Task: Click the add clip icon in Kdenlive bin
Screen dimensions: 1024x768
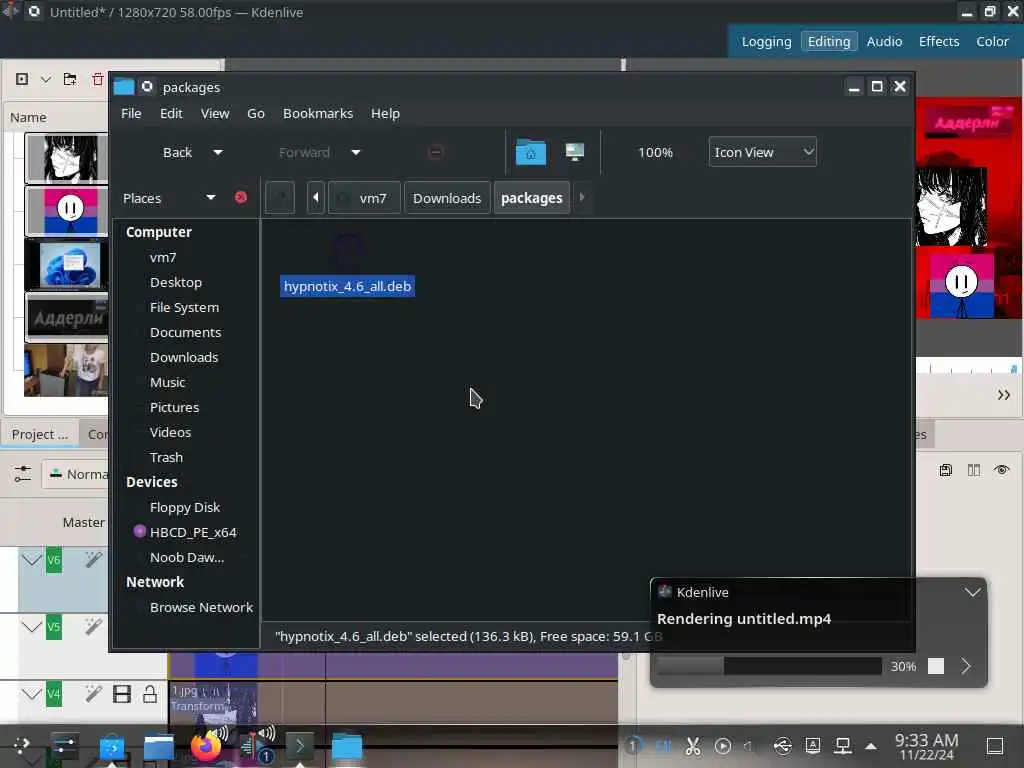Action: pyautogui.click(x=22, y=79)
